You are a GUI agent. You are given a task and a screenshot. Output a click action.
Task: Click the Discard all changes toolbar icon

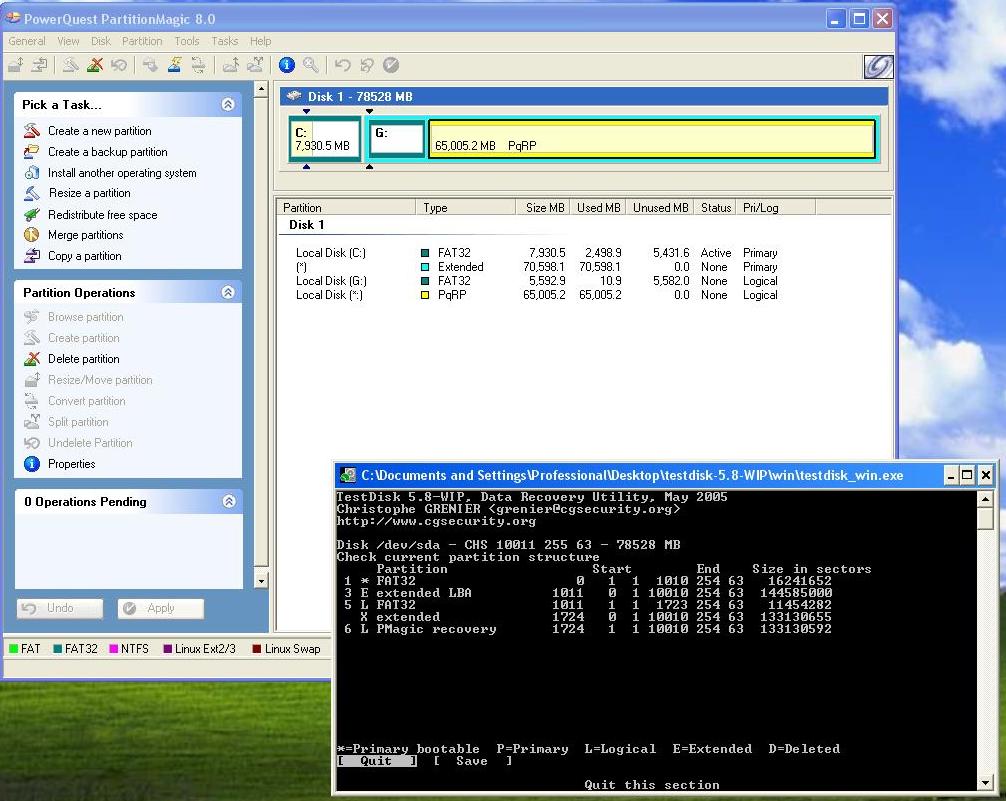pos(367,65)
